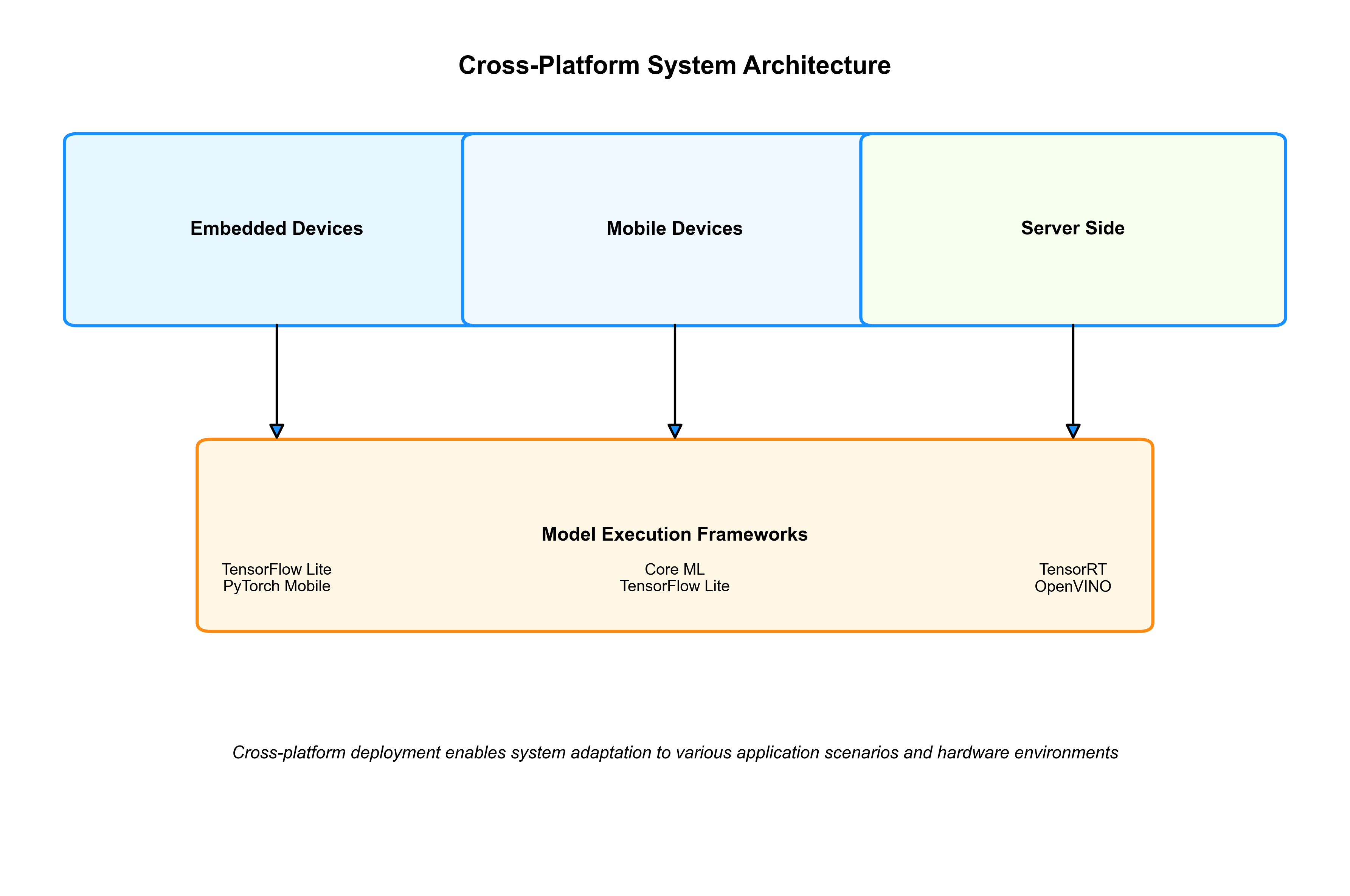Click the Model Execution Frameworks heading
This screenshot has width=1350, height=896.
[674, 534]
